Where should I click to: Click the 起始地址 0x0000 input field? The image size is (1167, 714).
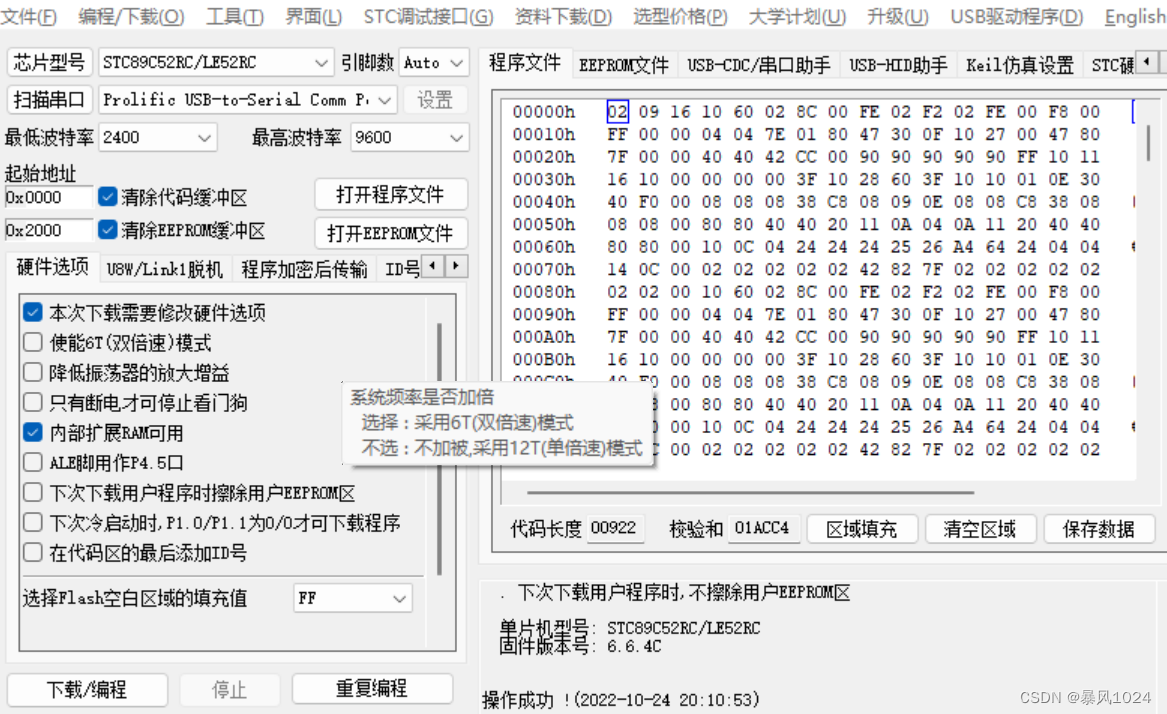[45, 197]
